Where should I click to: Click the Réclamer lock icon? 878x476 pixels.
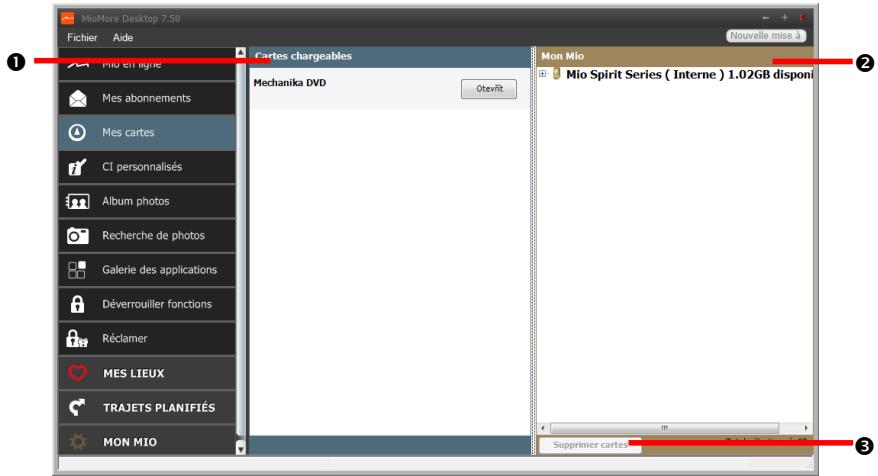(77, 339)
